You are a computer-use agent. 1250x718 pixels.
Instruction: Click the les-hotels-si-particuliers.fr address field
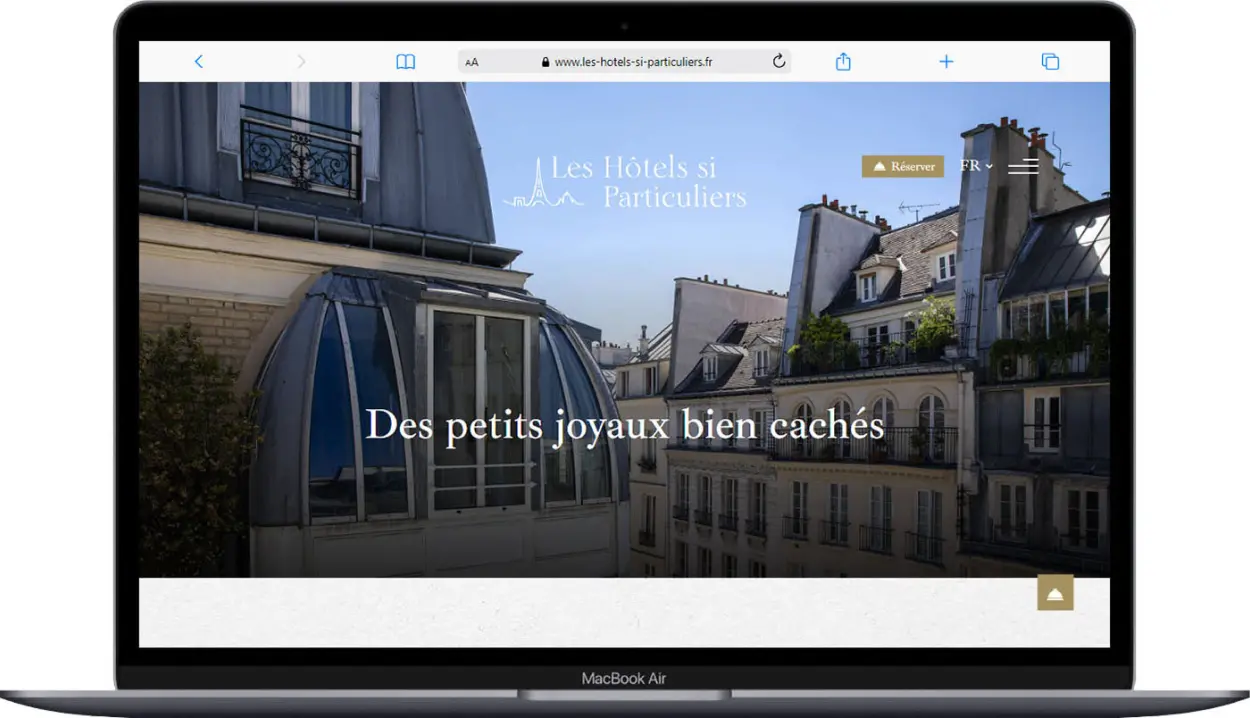624,62
